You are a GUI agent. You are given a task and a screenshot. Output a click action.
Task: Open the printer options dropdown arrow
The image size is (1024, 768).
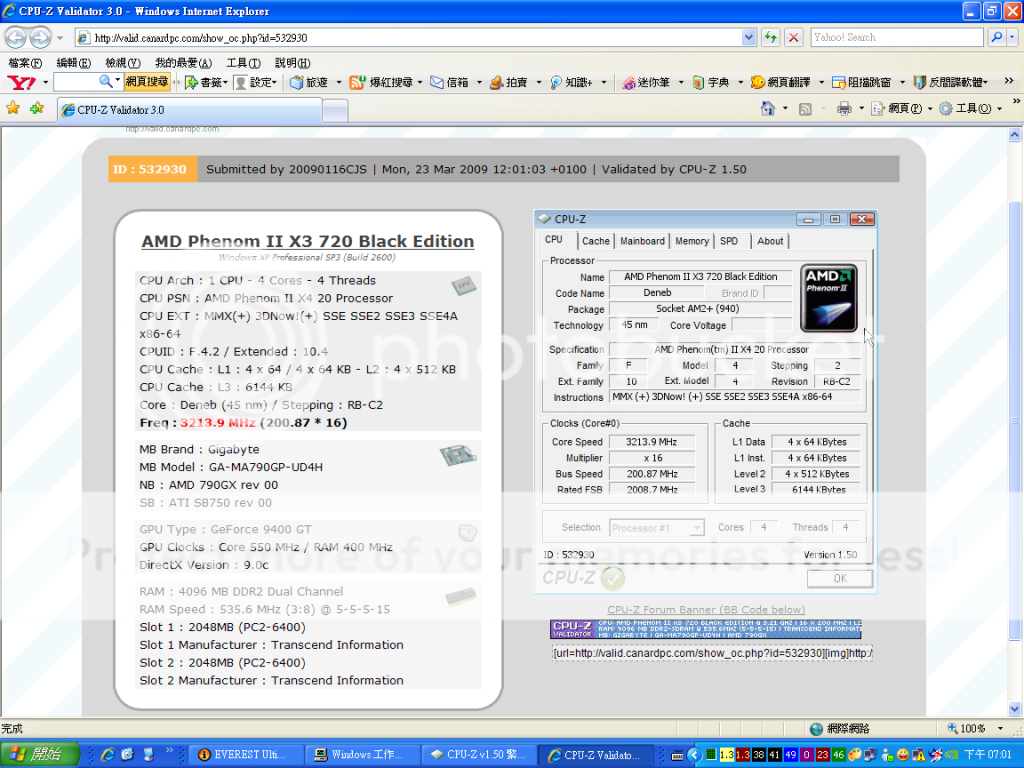[x=861, y=108]
